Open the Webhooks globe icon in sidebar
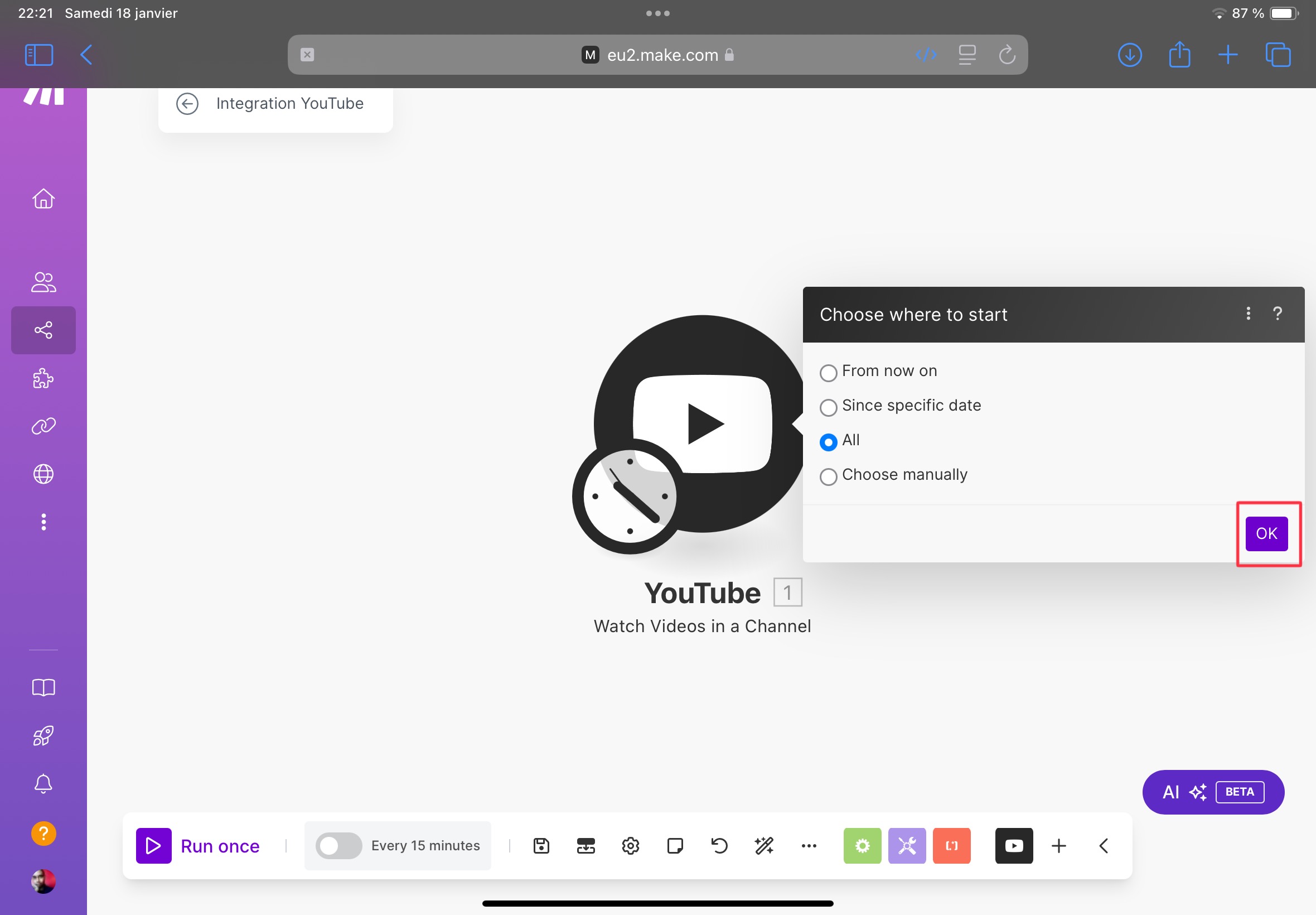Image resolution: width=1316 pixels, height=915 pixels. click(43, 474)
